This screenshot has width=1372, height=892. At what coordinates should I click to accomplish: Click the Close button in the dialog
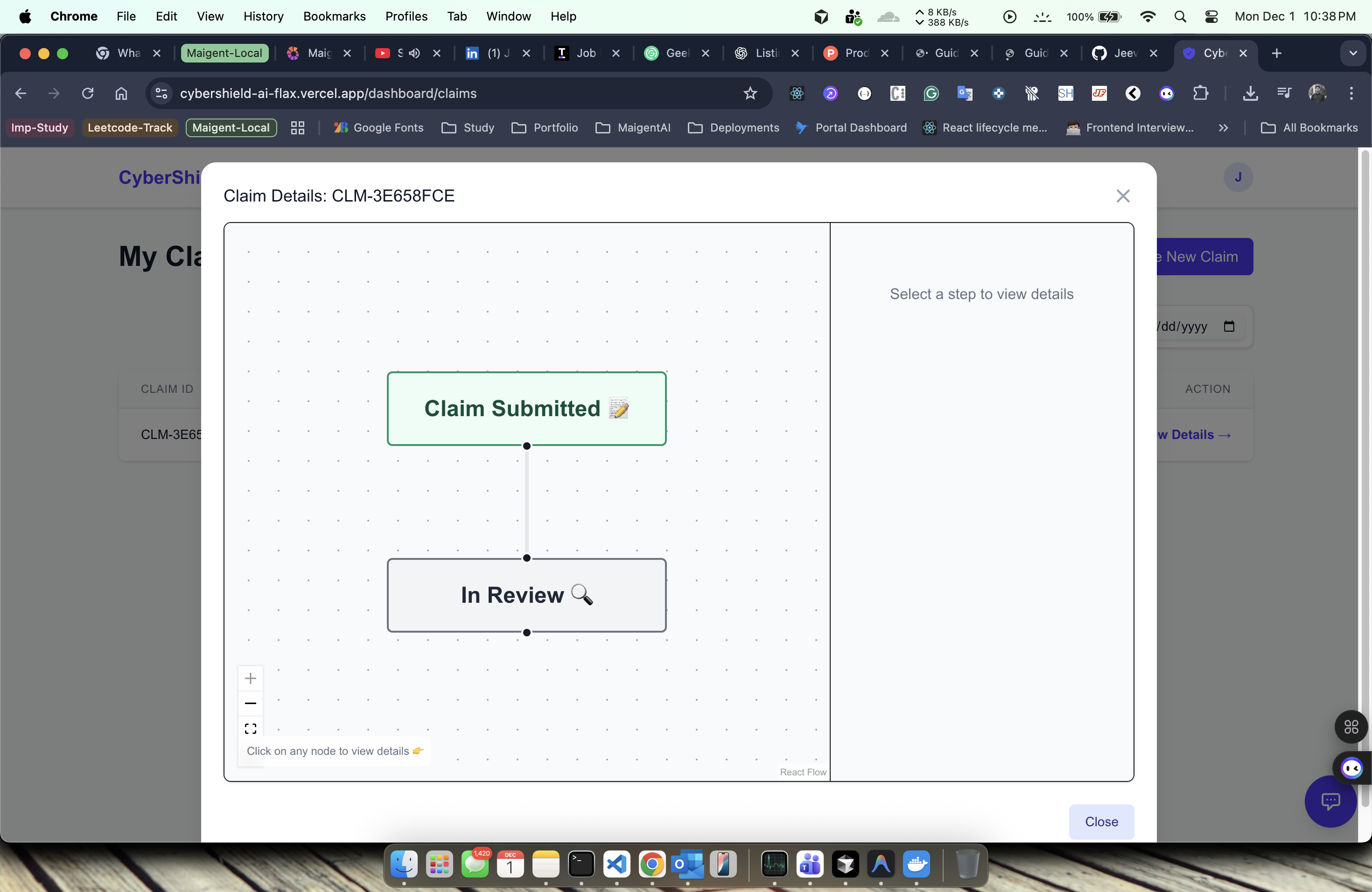pos(1100,822)
